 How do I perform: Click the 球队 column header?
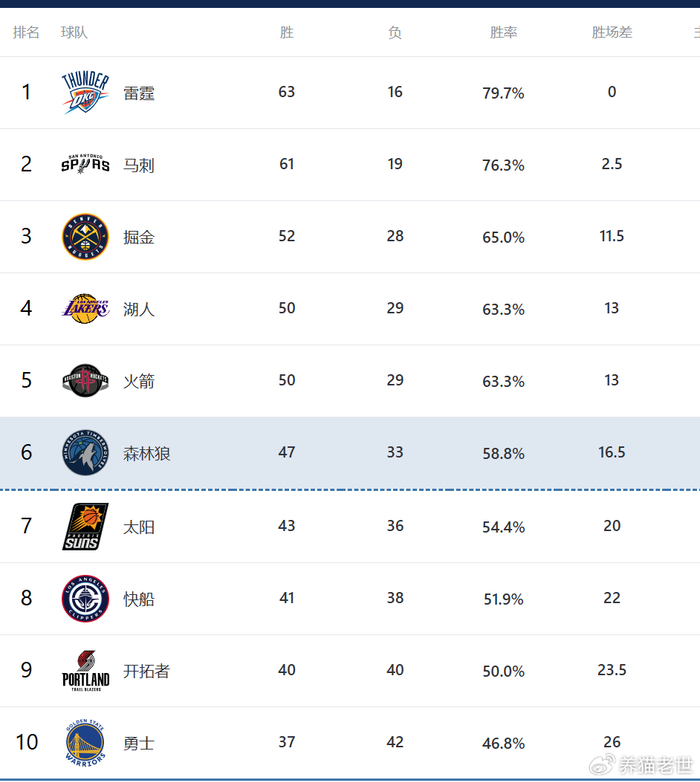coord(74,33)
